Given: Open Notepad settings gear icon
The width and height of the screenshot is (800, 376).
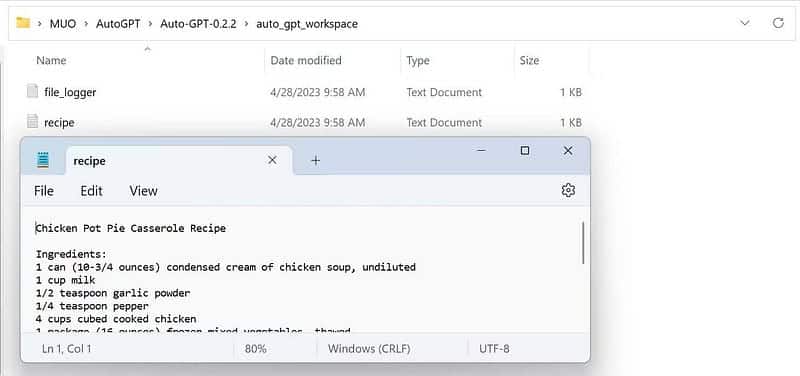Looking at the screenshot, I should 568,190.
